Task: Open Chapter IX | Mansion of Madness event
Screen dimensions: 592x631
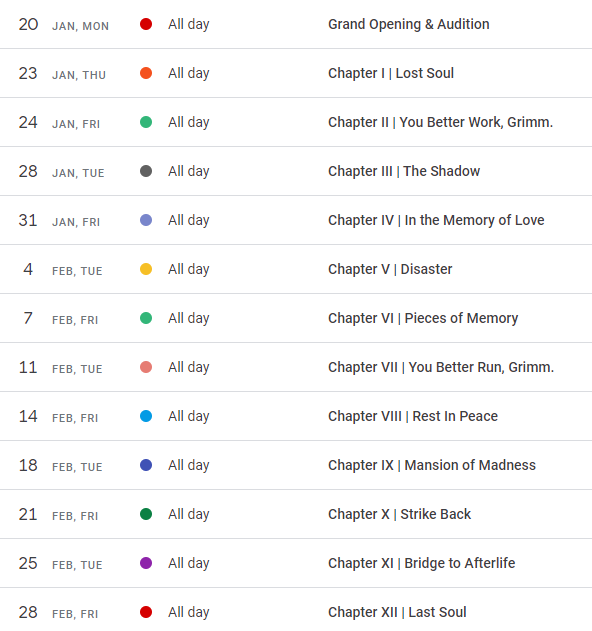Action: click(432, 465)
